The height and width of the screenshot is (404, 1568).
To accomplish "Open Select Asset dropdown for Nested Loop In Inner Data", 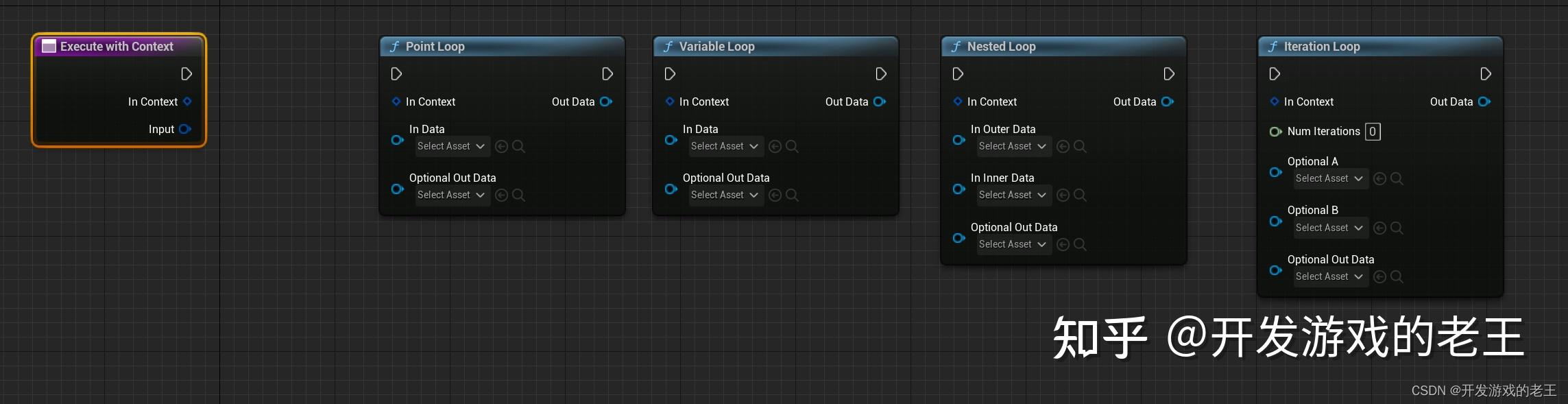I will [1013, 195].
